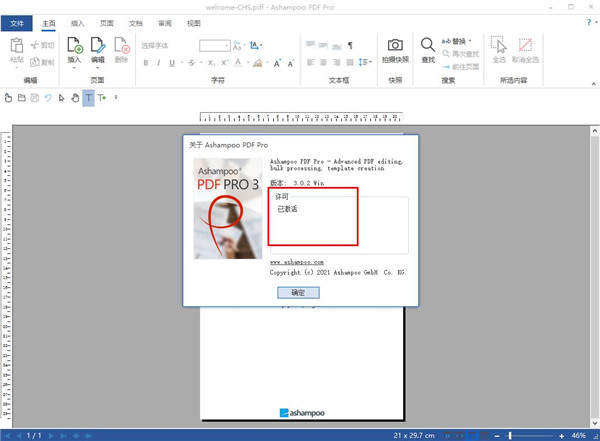Screen dimensions: 600x441
Task: Select the hand pan tool
Action: (75, 98)
